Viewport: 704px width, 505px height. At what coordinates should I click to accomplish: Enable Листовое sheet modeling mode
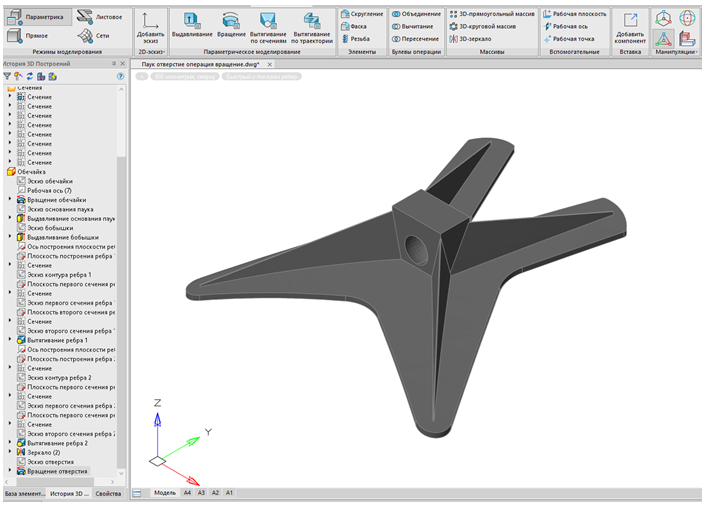98,17
